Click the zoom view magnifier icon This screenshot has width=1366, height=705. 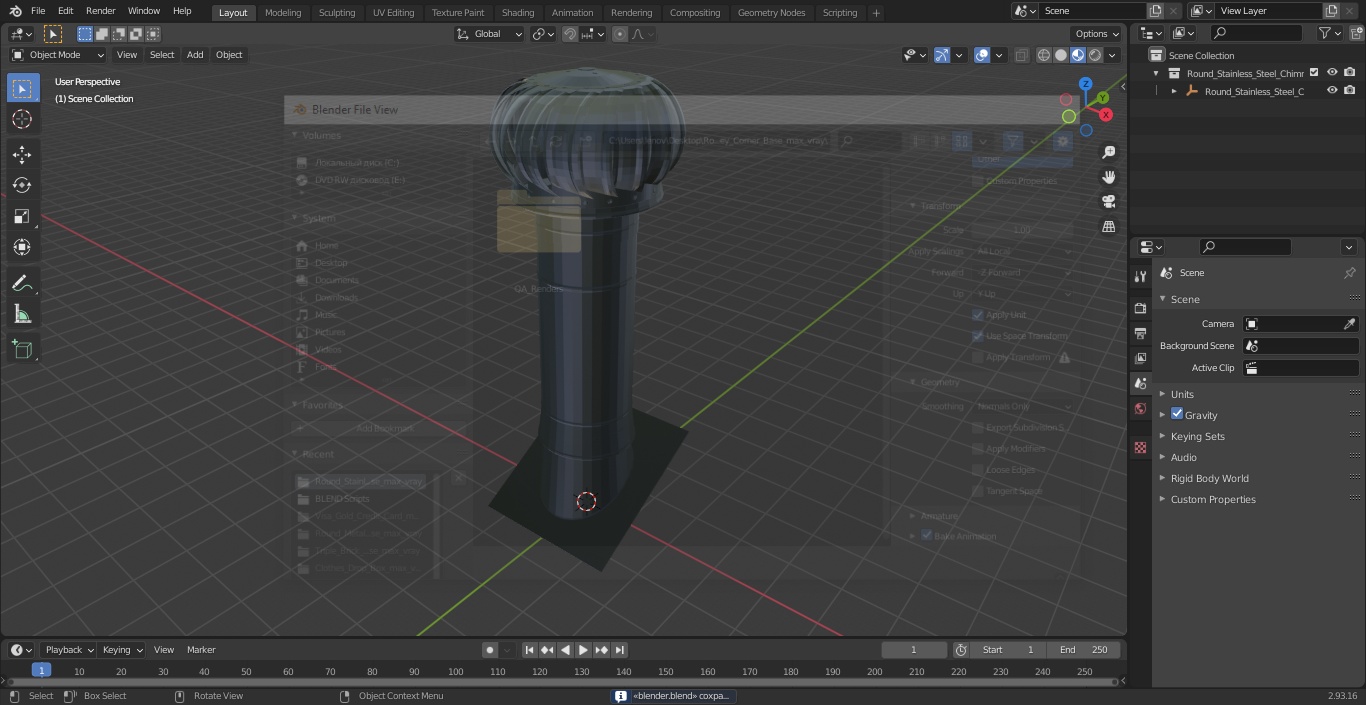pos(1108,152)
